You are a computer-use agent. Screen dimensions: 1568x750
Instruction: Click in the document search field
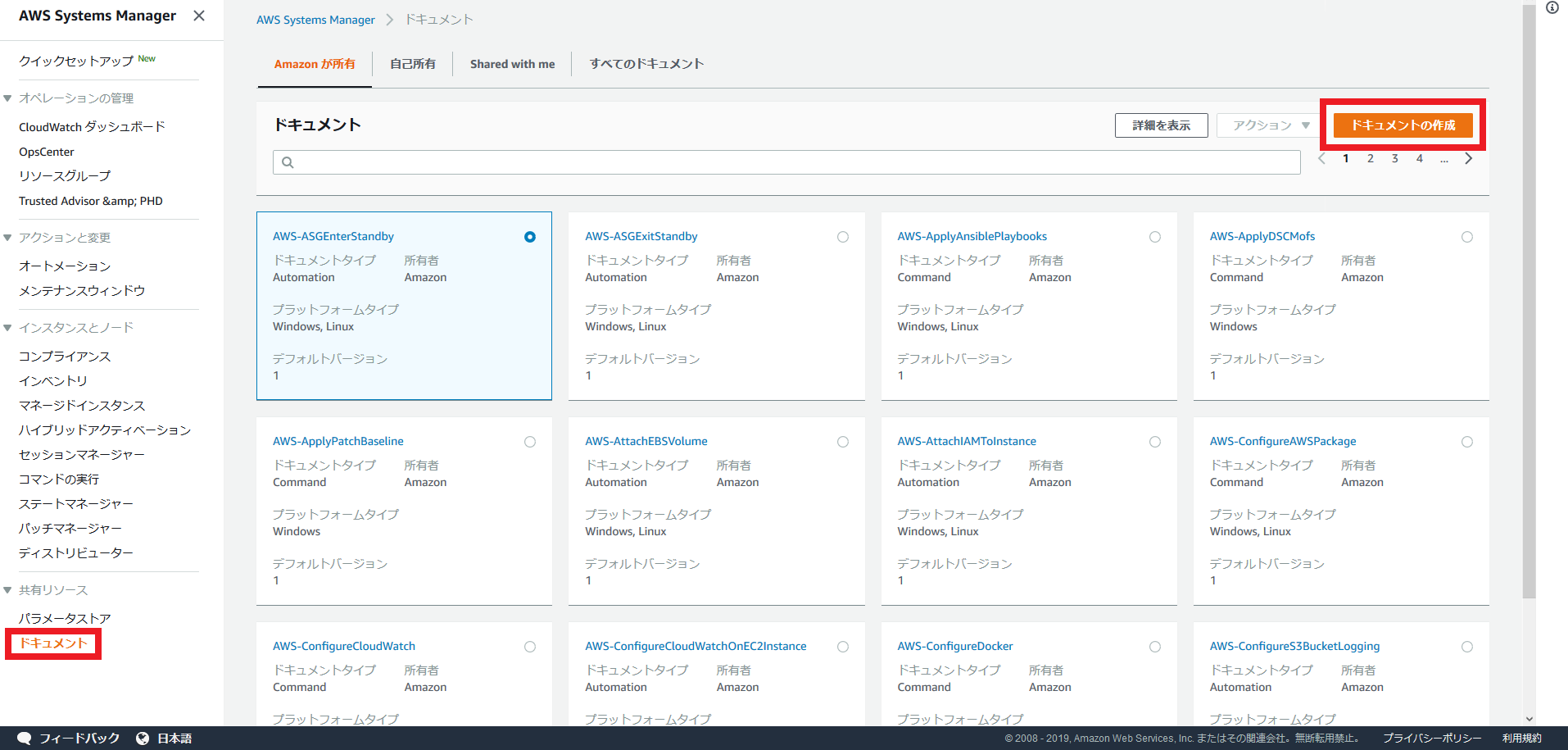[x=786, y=162]
